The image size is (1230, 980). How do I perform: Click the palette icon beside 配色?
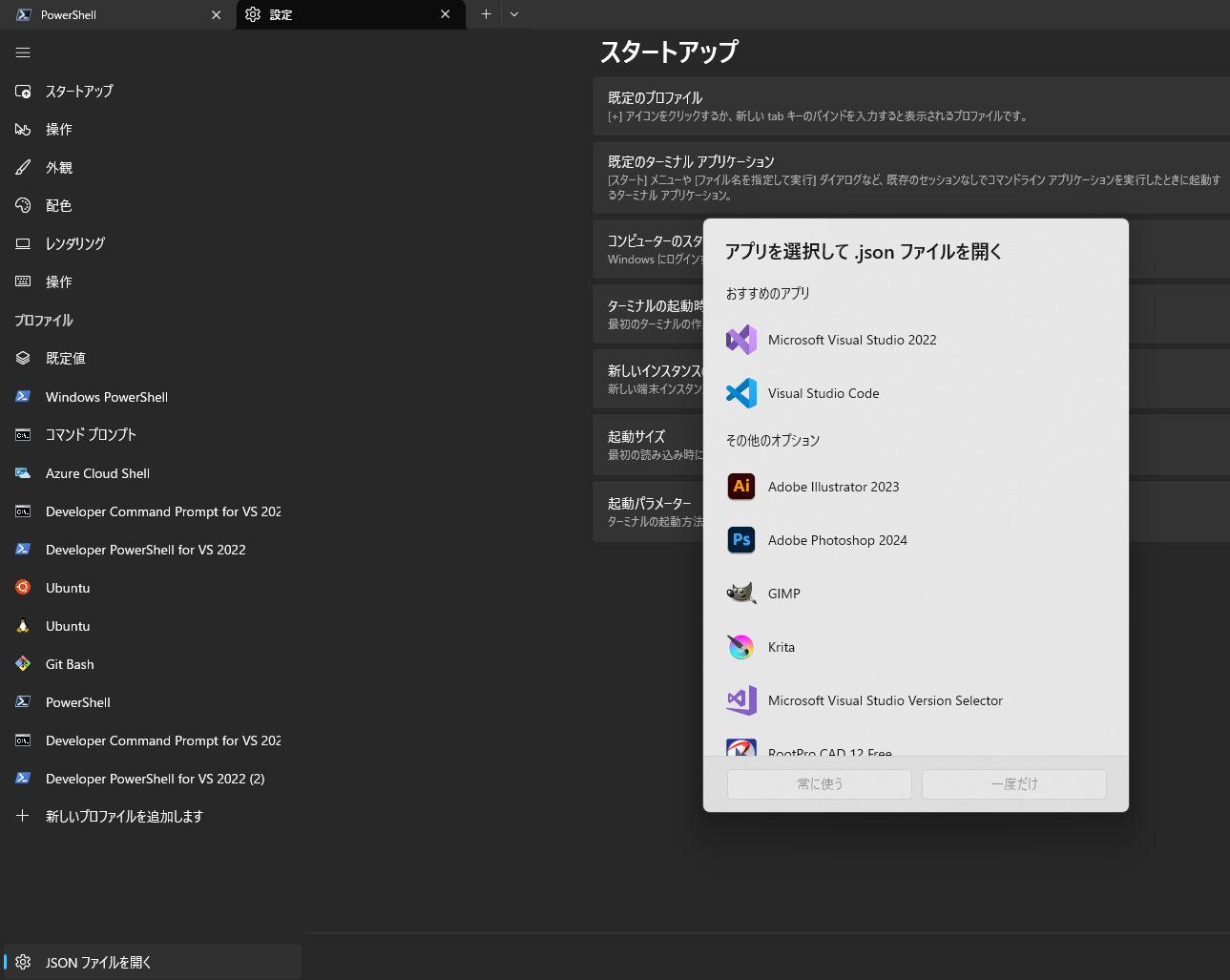[23, 205]
